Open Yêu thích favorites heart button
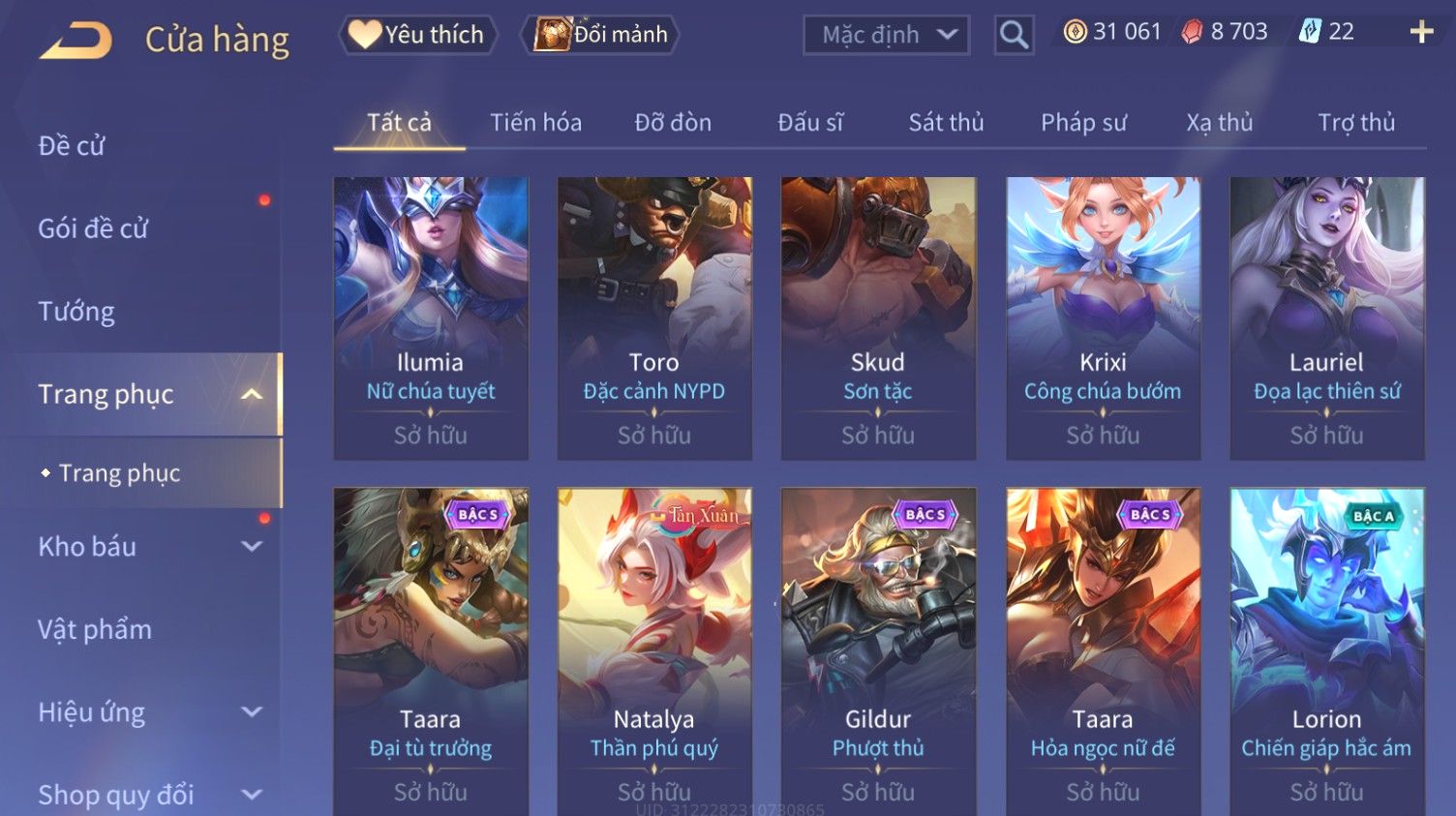This screenshot has width=1456, height=816. point(417,35)
